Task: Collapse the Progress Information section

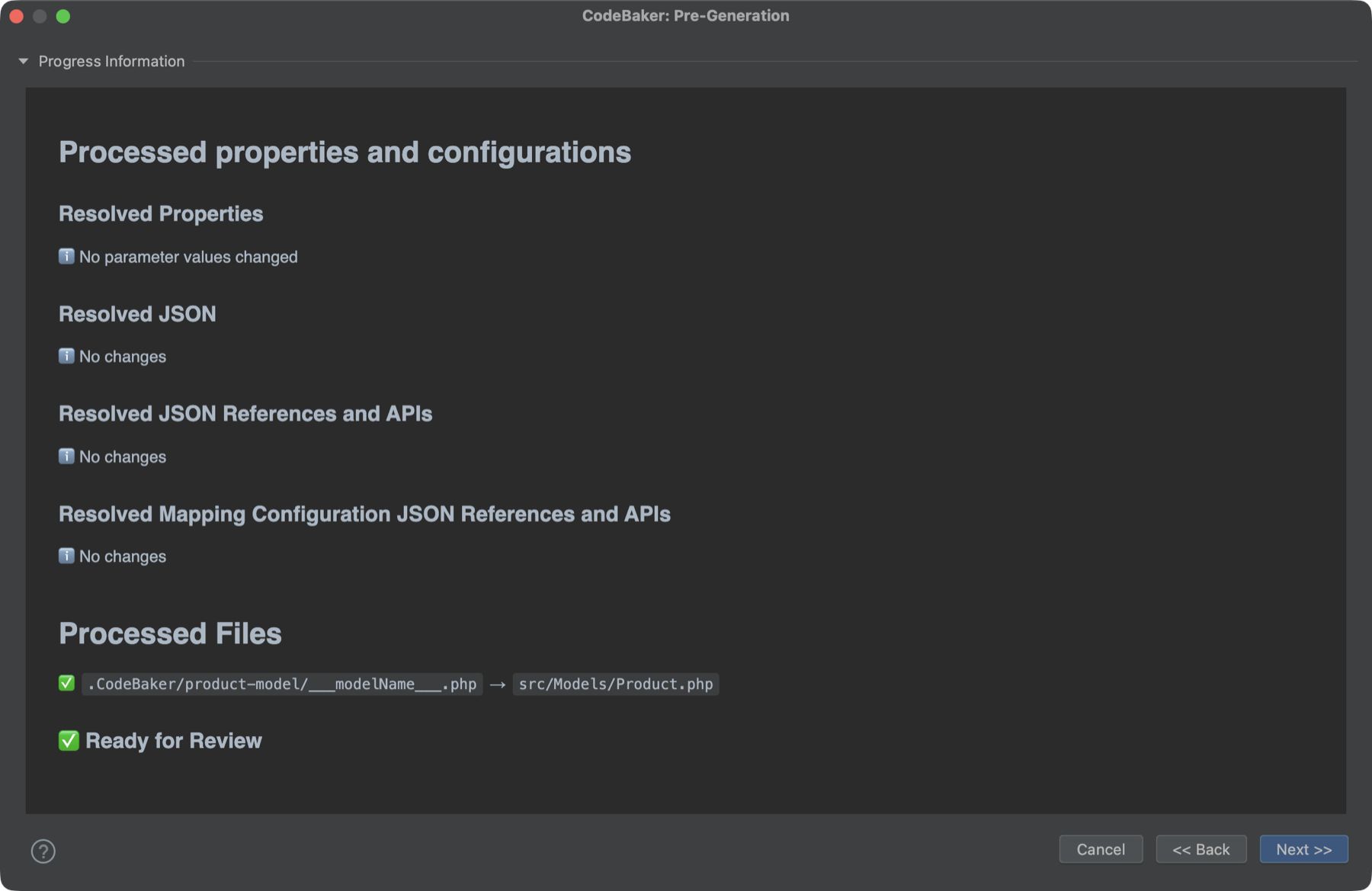Action: point(23,61)
